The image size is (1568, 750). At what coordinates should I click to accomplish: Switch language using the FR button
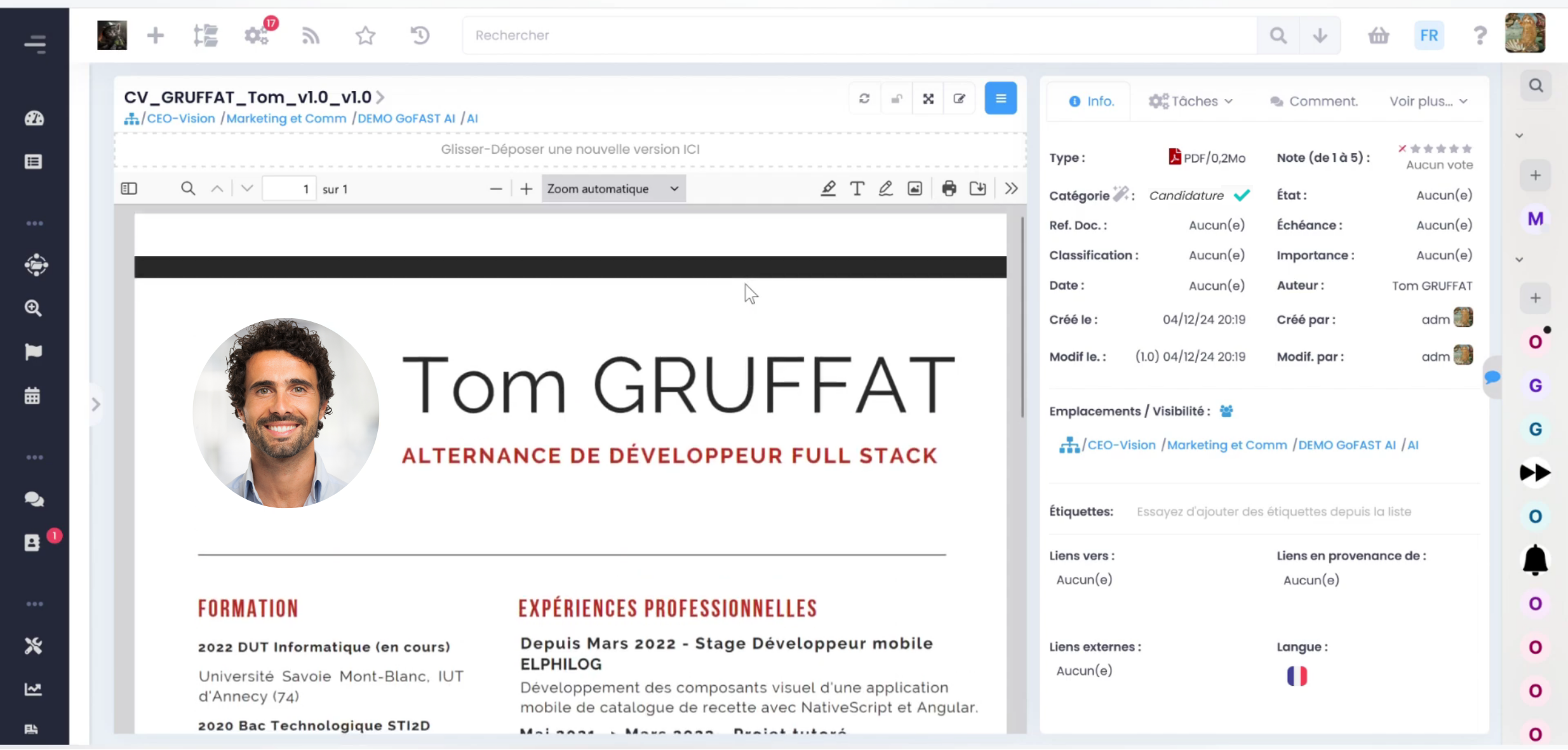point(1428,35)
